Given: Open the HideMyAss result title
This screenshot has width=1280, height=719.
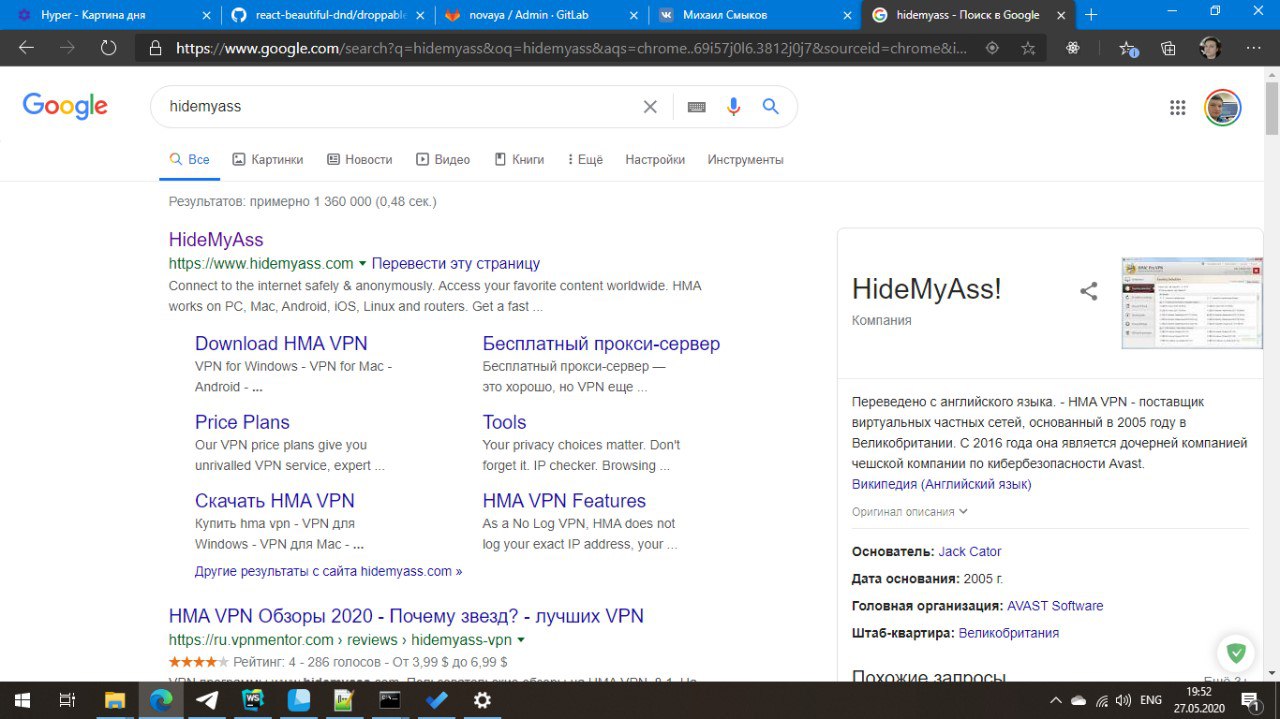Looking at the screenshot, I should pos(216,239).
